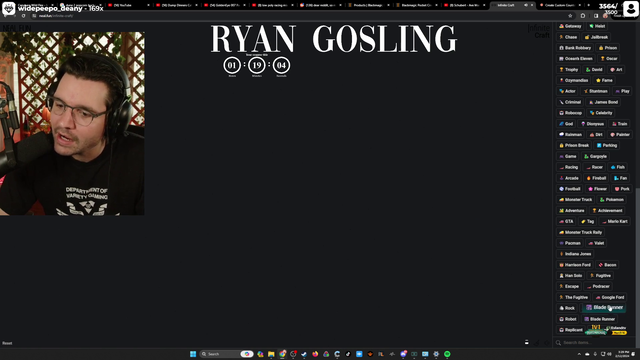The image size is (640, 360).
Task: Focus the Search items field
Action: click(x=594, y=343)
